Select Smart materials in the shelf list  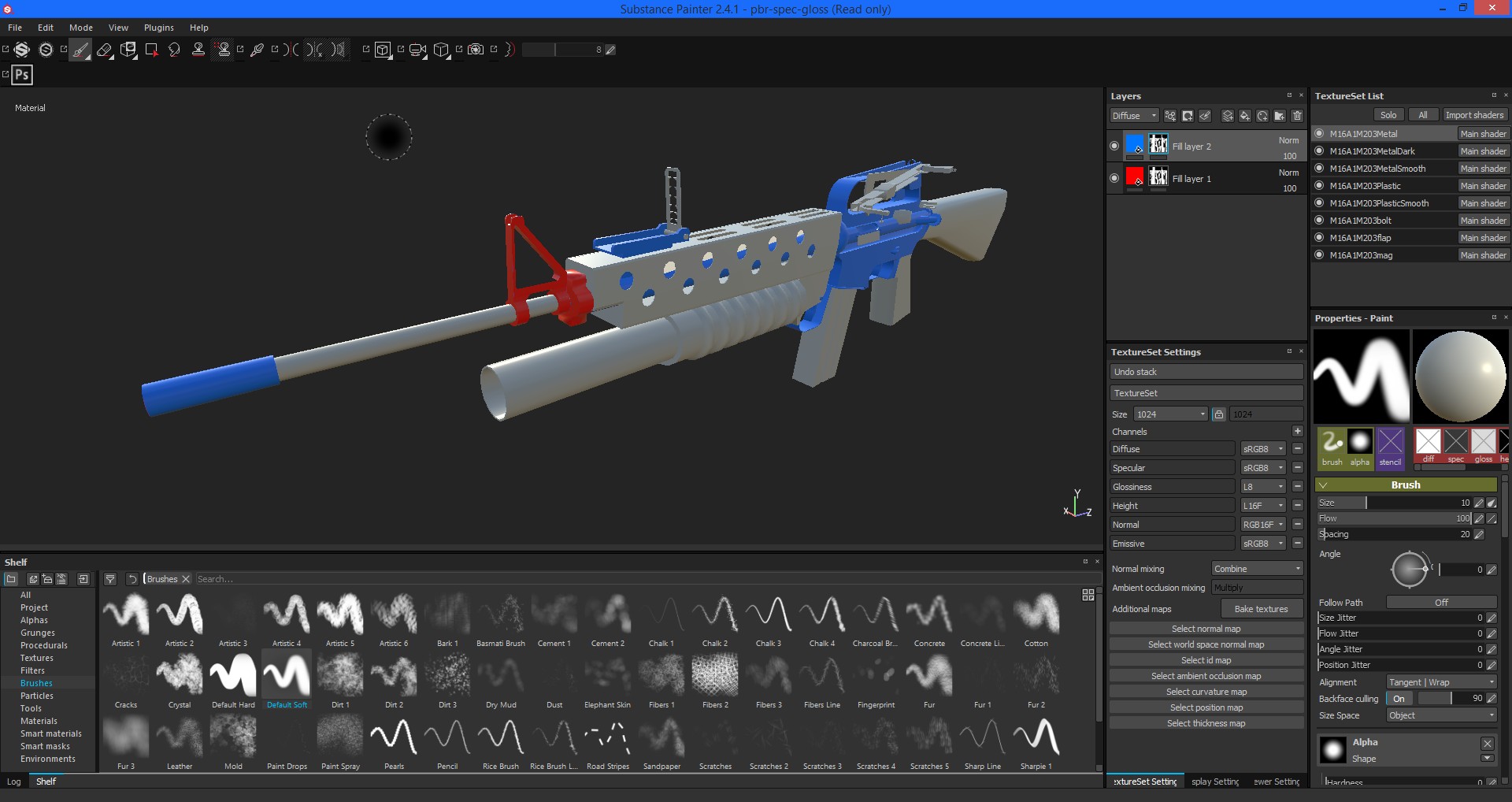click(x=51, y=733)
